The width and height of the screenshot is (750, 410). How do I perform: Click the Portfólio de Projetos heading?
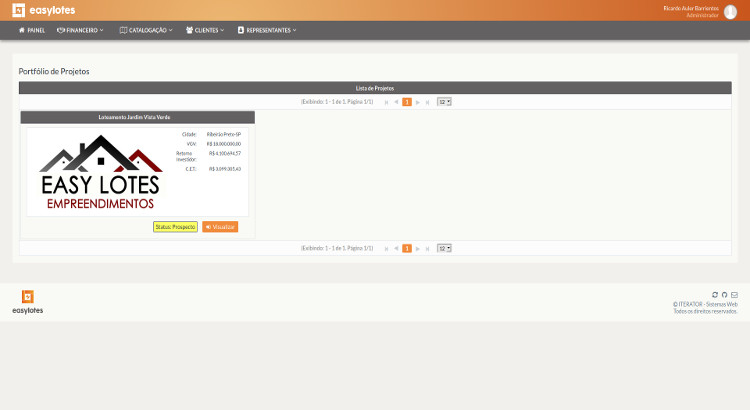pyautogui.click(x=54, y=71)
